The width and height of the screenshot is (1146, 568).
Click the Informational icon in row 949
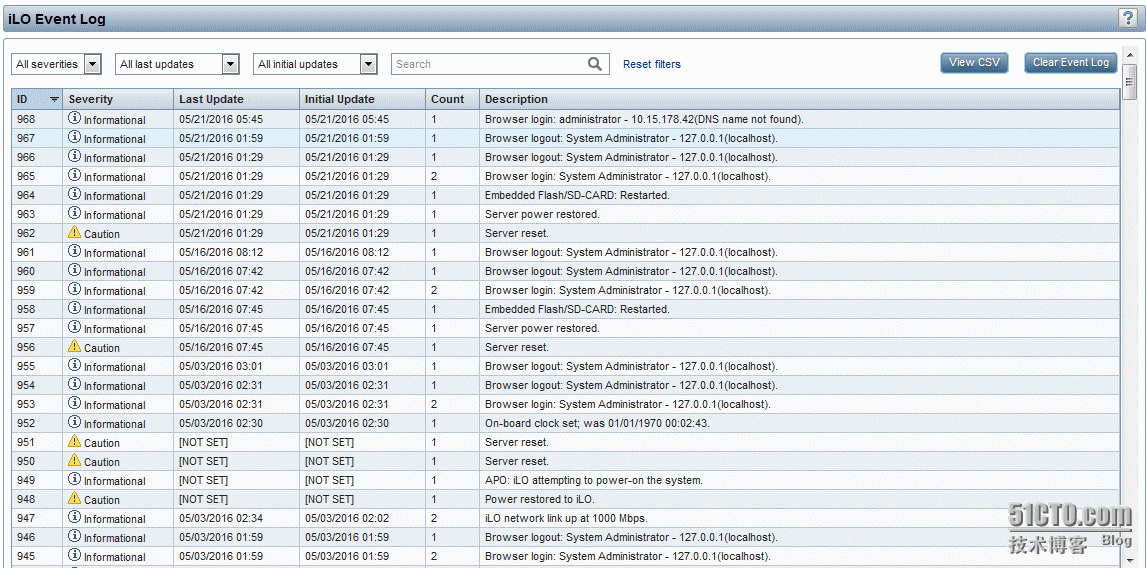click(75, 479)
